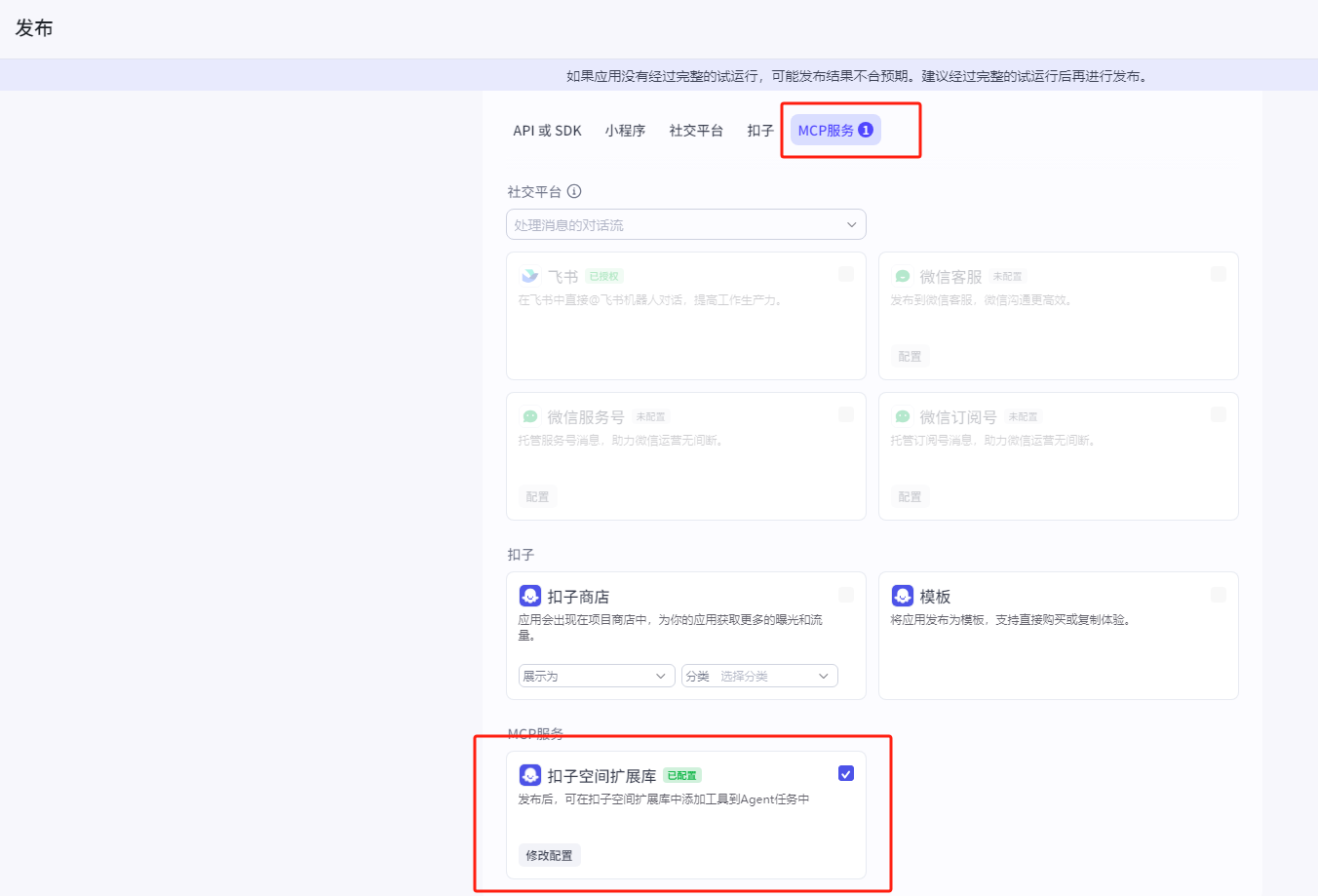Click the 微信客服 card title
Viewport: 1318px width, 896px height.
(x=950, y=277)
